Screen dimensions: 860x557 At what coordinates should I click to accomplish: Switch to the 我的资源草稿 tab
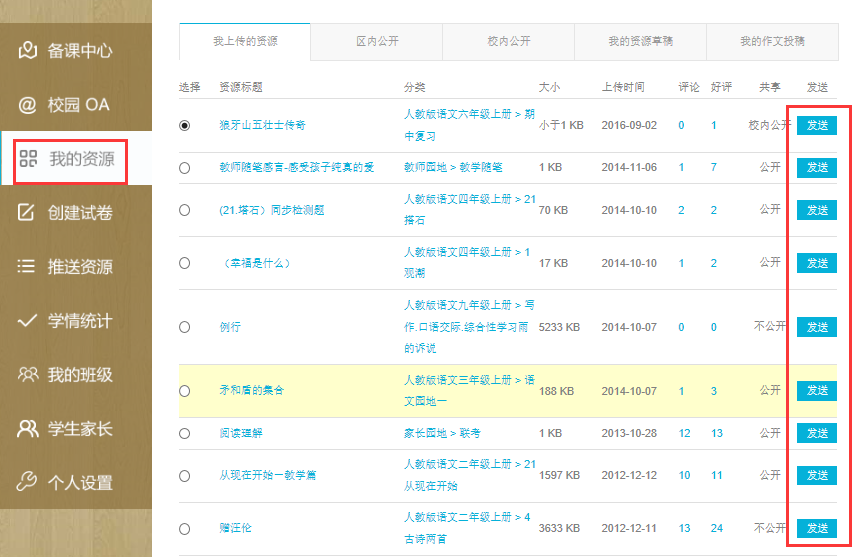pyautogui.click(x=640, y=42)
